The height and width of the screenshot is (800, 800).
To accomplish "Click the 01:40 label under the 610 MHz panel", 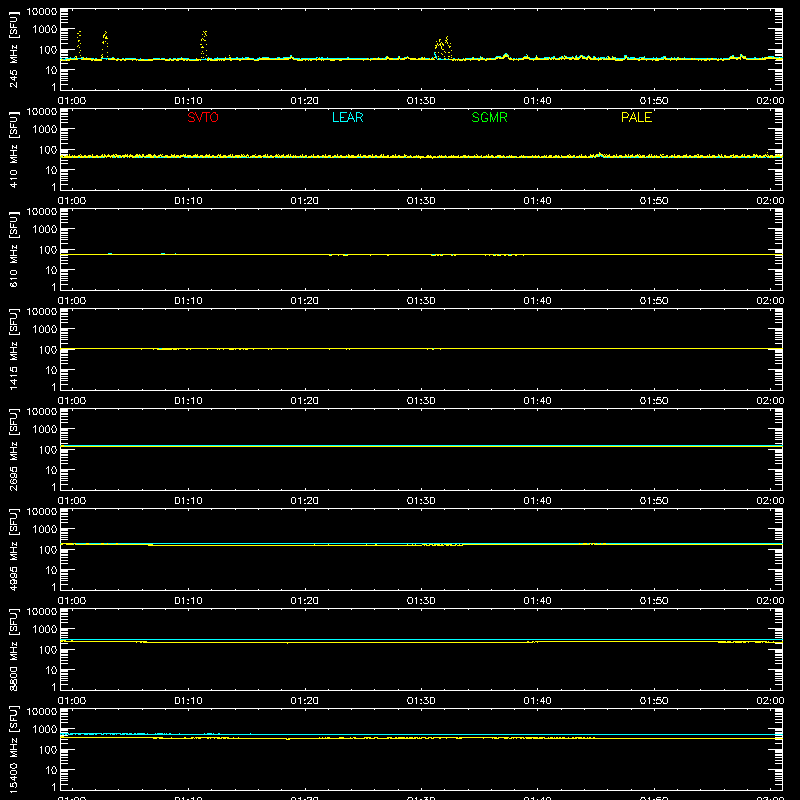I will (537, 301).
